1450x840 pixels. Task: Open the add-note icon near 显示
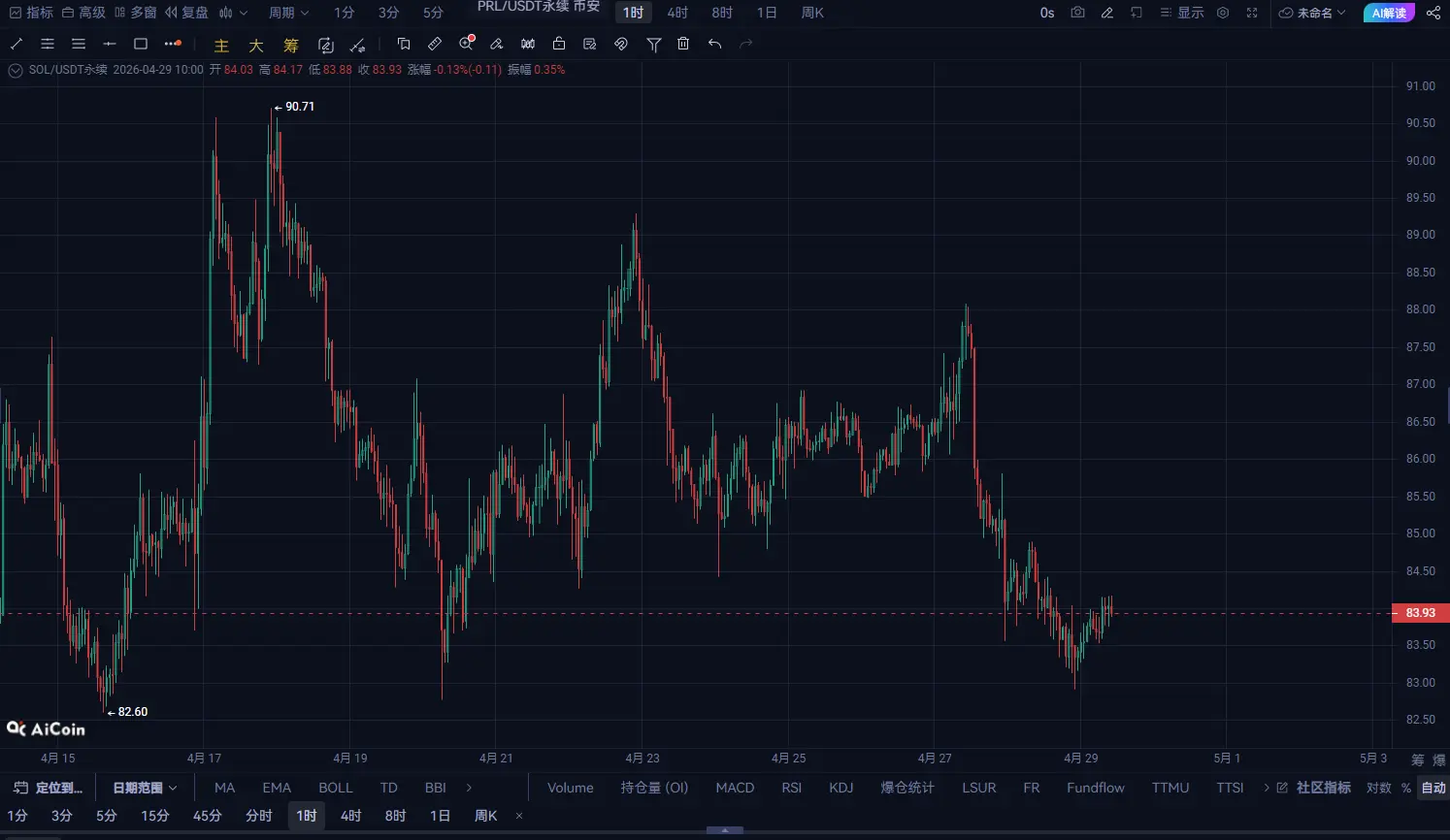pyautogui.click(x=1137, y=13)
